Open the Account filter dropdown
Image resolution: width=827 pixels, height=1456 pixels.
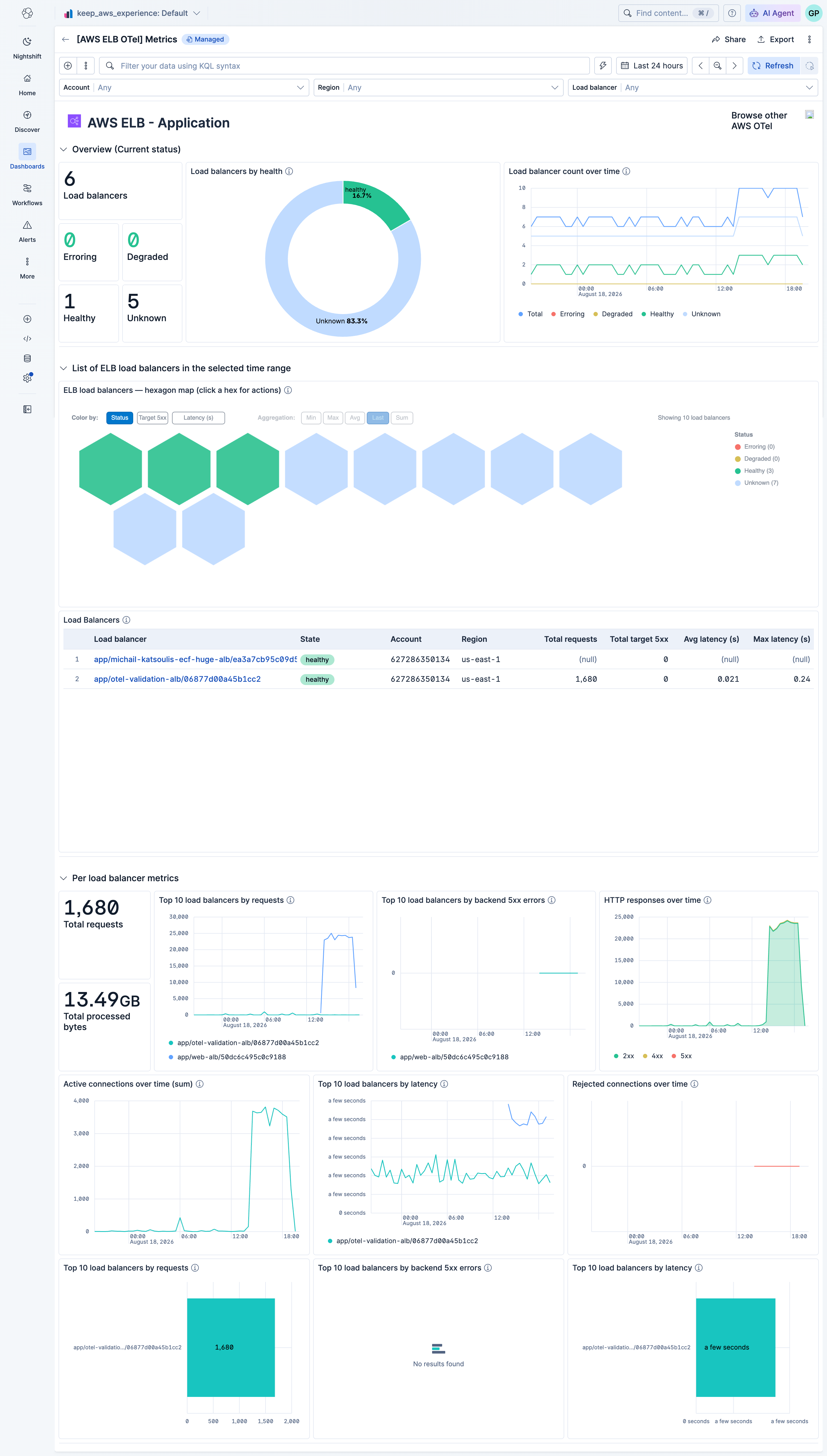click(184, 88)
